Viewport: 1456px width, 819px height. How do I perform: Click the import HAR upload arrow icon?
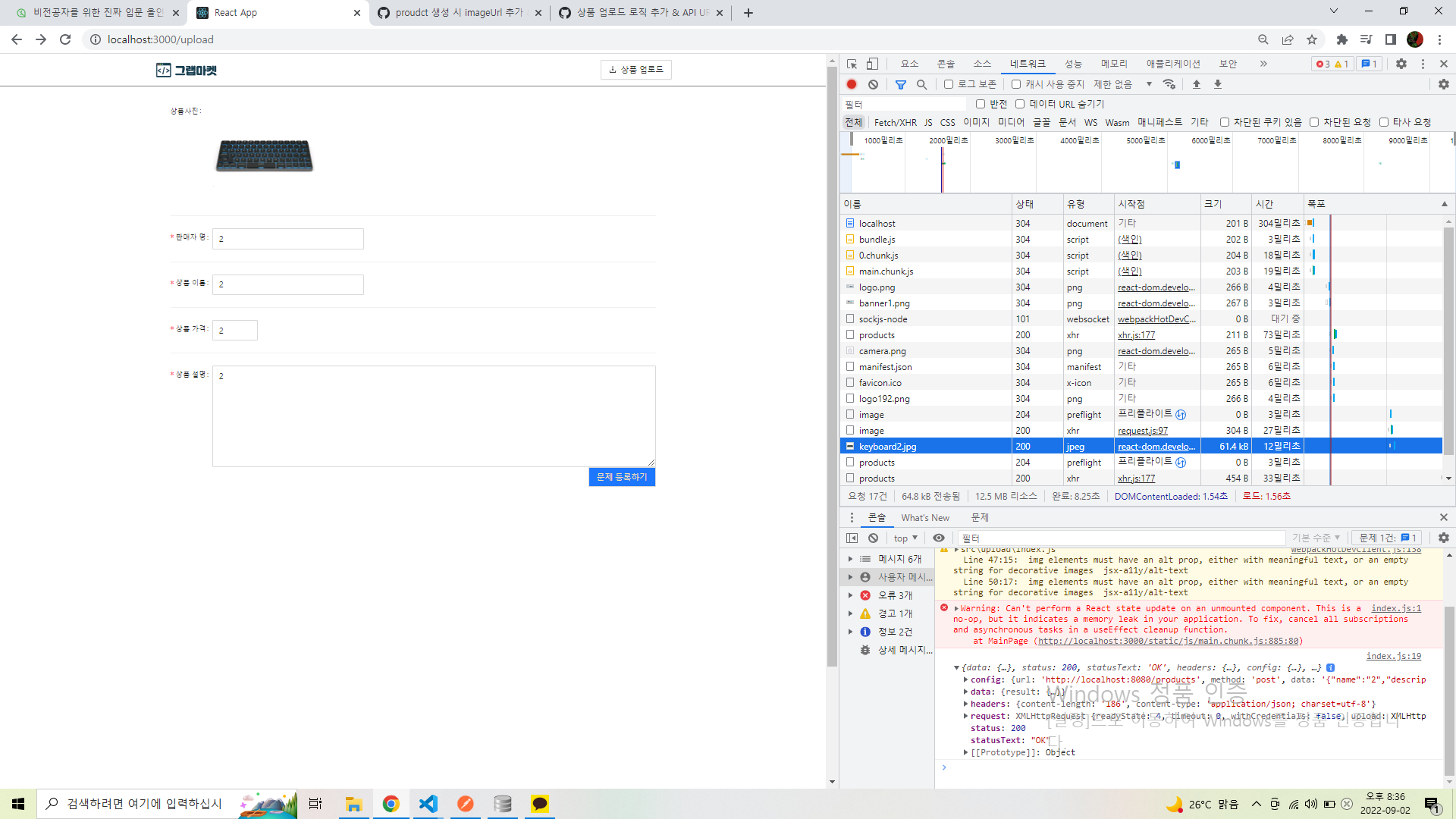point(1196,84)
